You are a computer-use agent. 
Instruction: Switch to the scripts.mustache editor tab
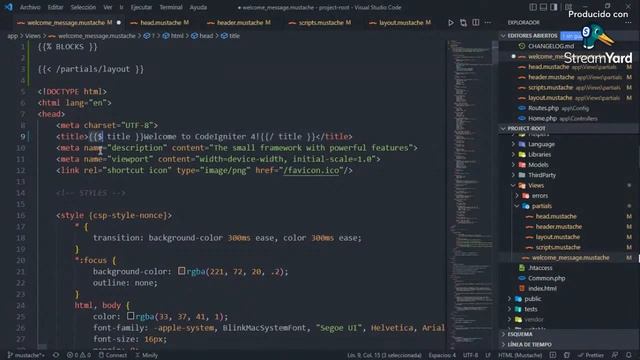(x=320, y=23)
